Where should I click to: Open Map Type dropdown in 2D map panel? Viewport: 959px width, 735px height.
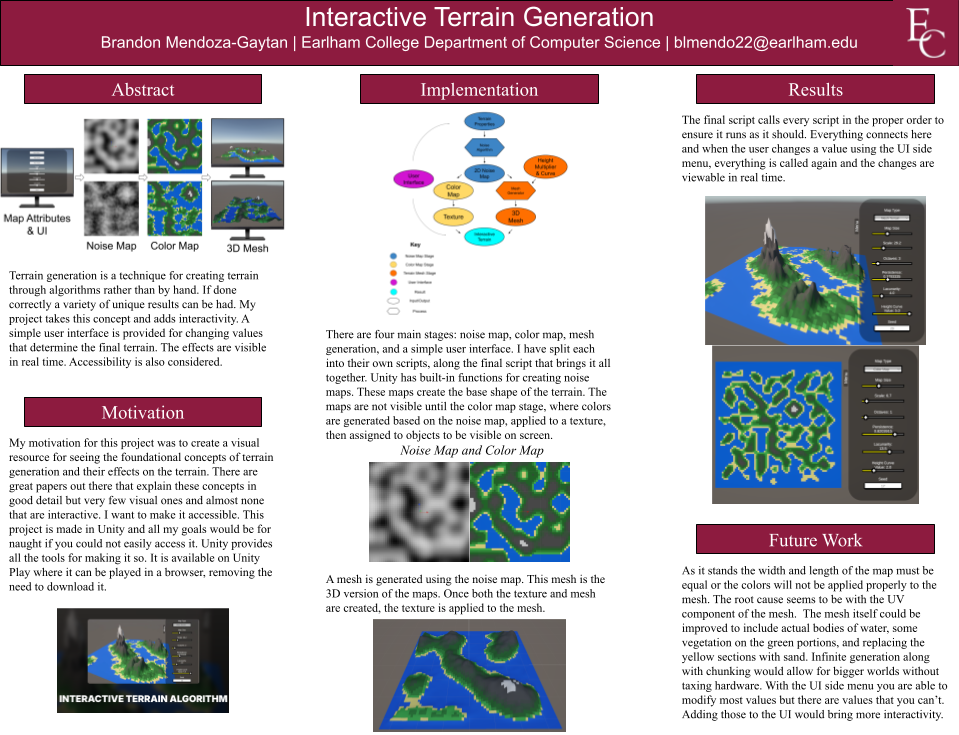coord(882,369)
